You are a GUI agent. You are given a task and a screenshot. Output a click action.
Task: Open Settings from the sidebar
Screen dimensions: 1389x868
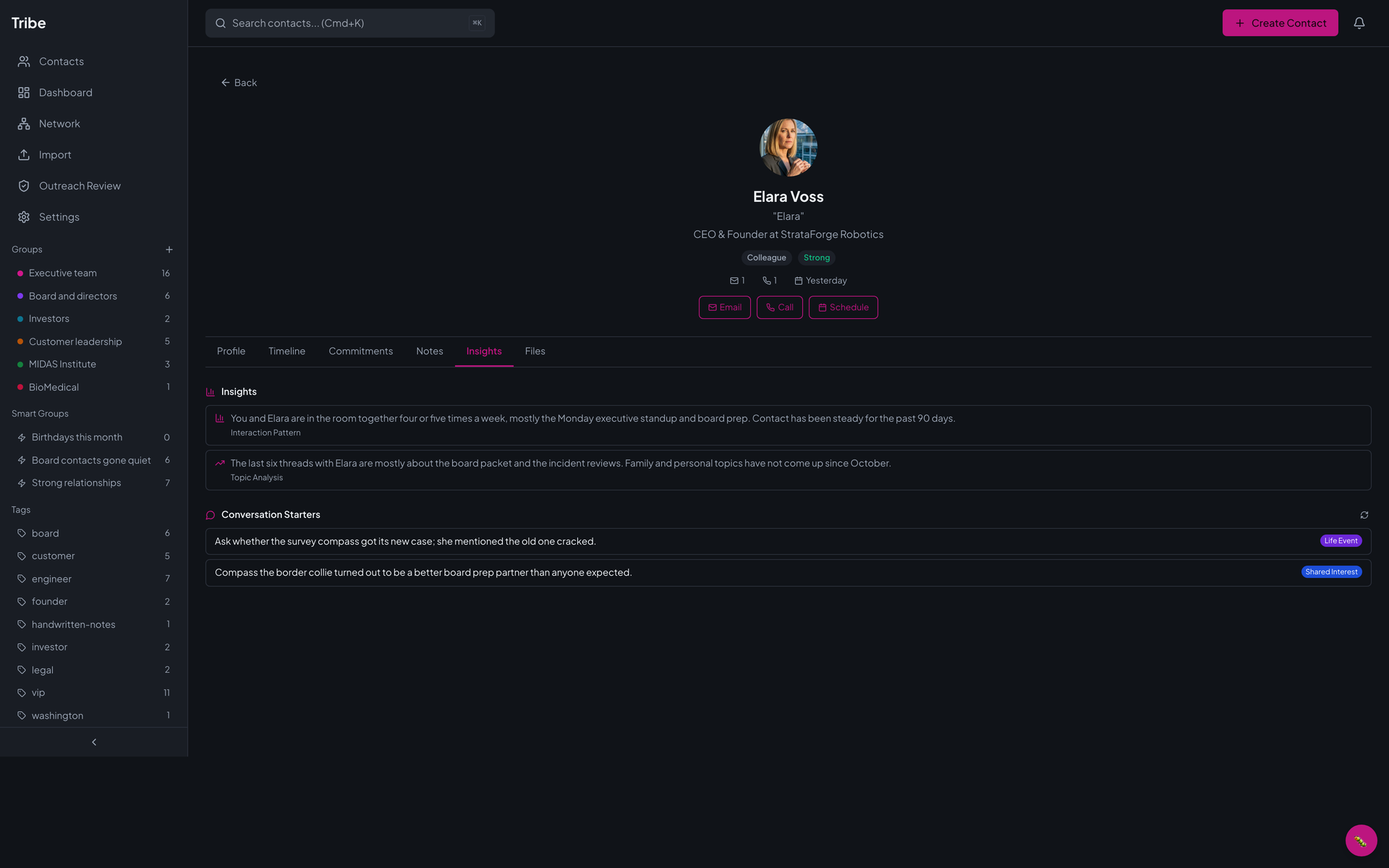pyautogui.click(x=94, y=217)
